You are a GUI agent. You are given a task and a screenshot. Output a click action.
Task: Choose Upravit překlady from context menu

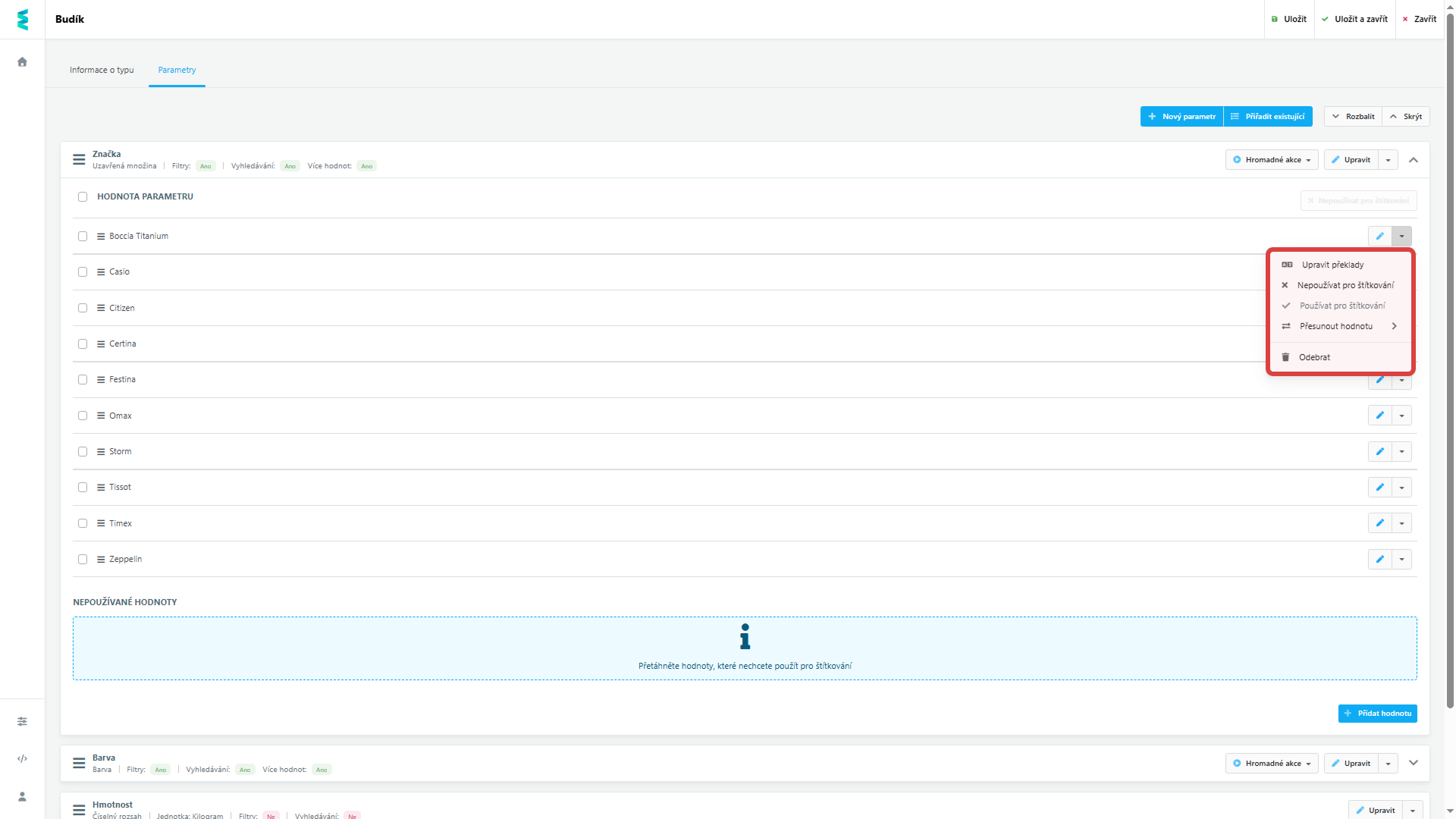1332,265
